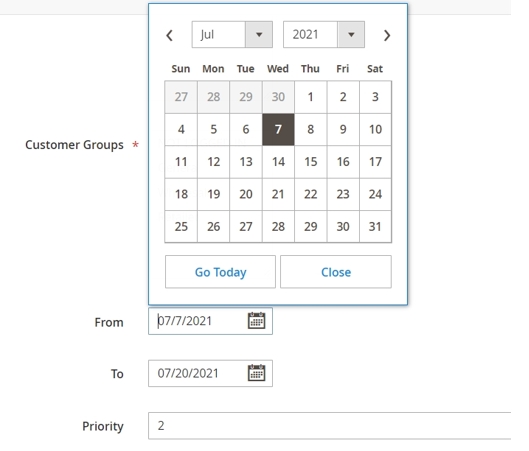Select highlighted day 7 in calendar

(278, 130)
